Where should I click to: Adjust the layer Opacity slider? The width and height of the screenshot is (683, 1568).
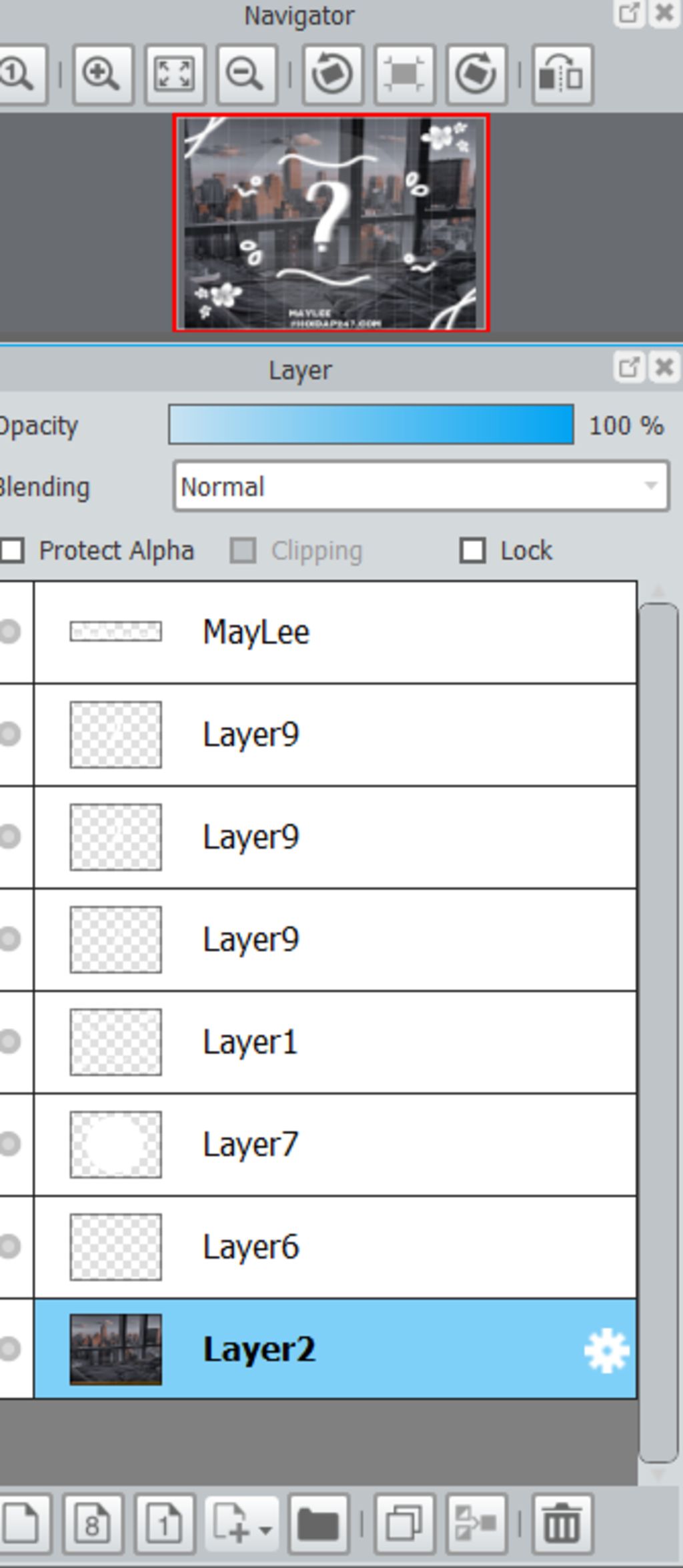(x=371, y=424)
